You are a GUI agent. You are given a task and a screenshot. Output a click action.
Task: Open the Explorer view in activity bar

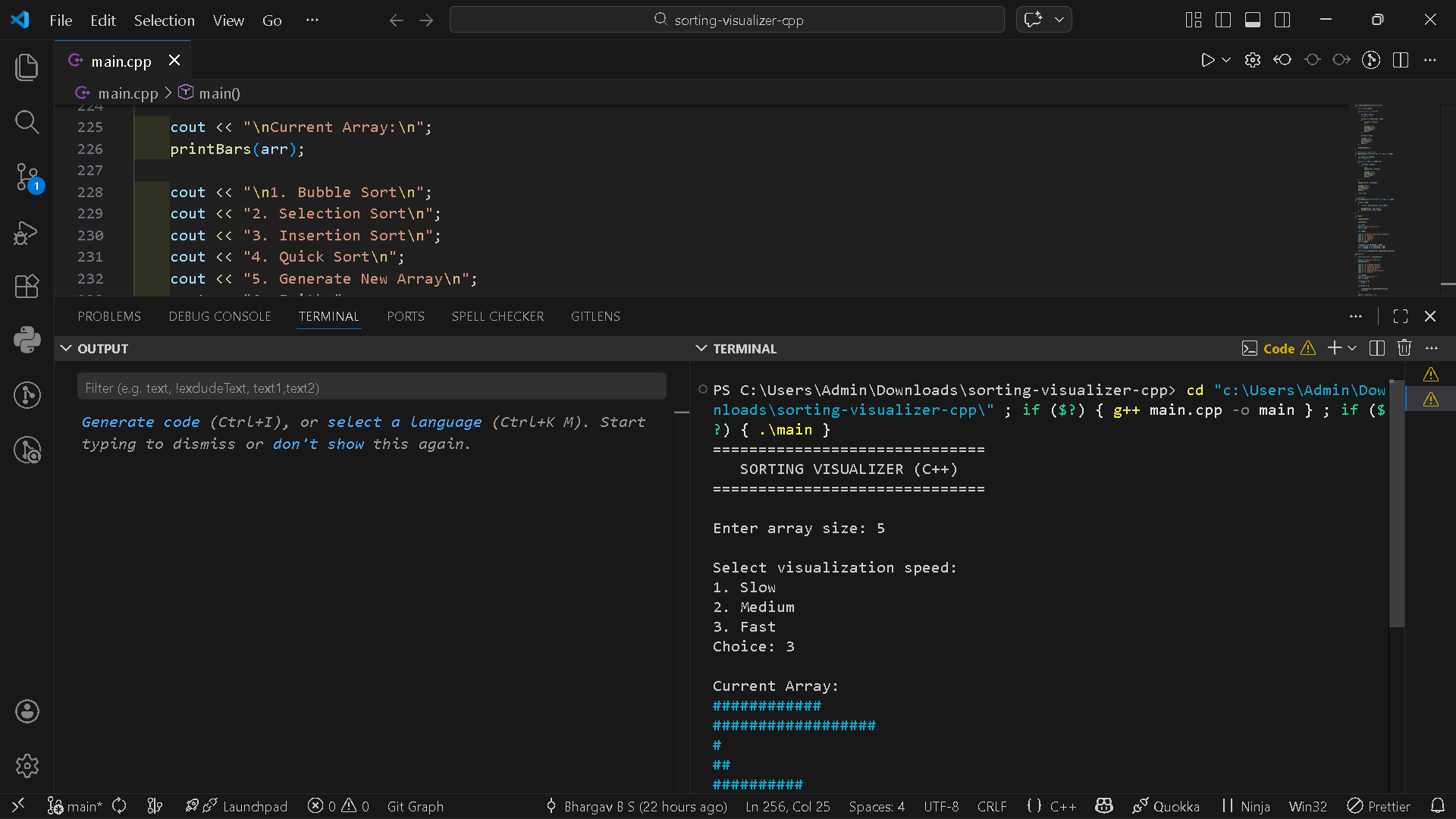[x=27, y=67]
